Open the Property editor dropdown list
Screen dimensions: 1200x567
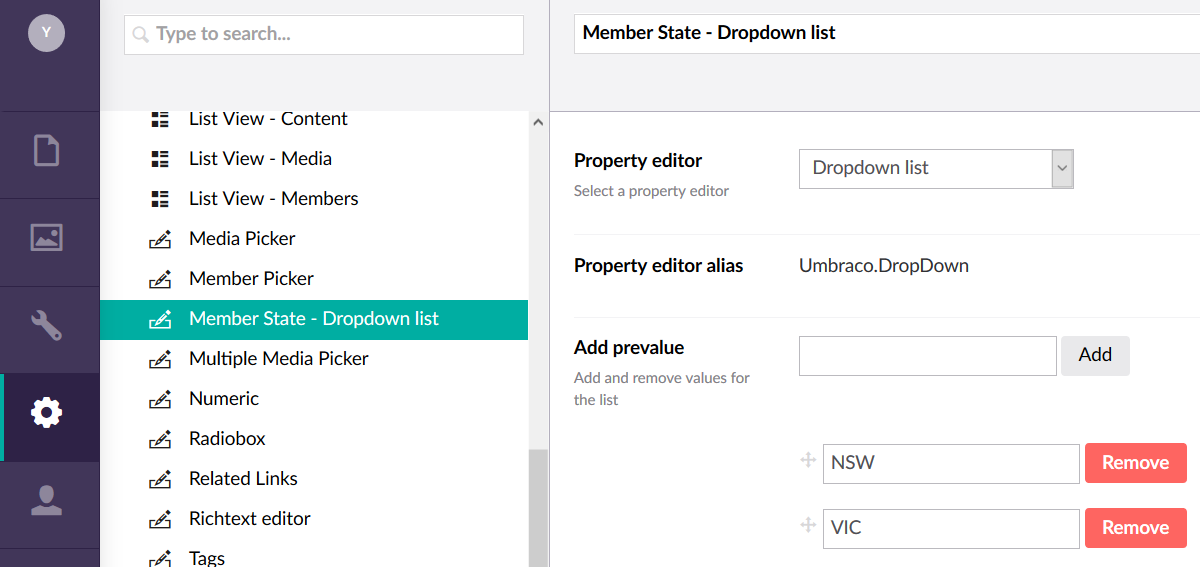(936, 168)
